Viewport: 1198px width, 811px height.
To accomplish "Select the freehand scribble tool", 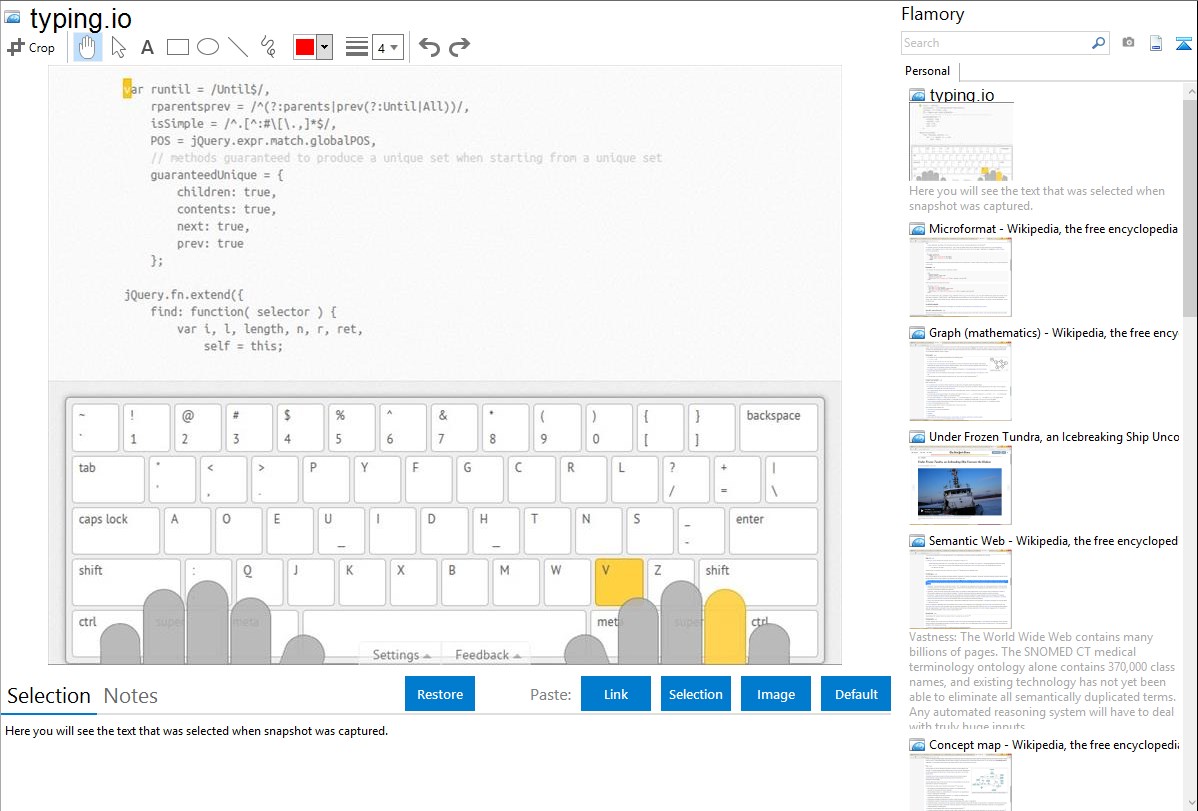I will (x=268, y=47).
